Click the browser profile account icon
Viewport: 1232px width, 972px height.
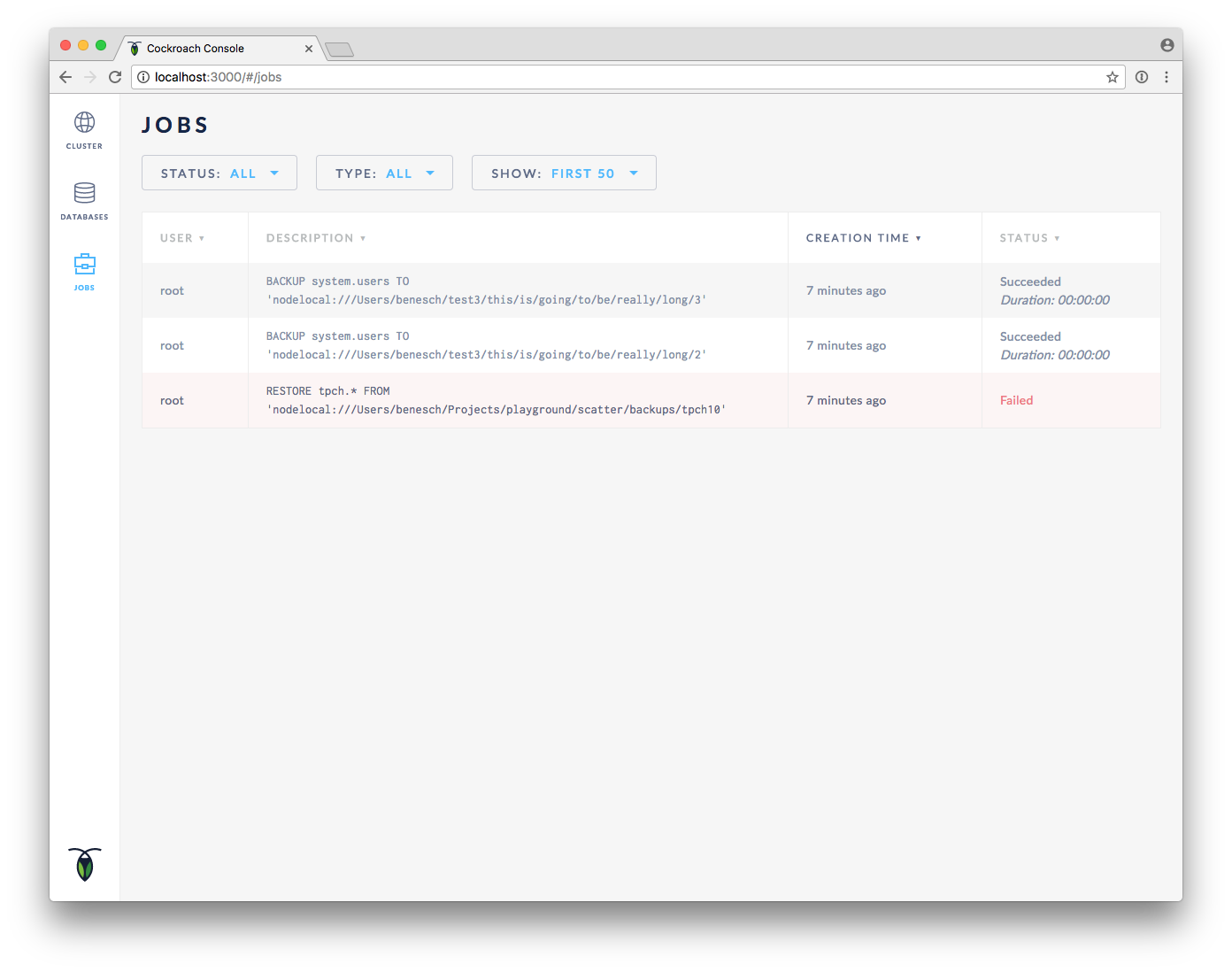click(x=1167, y=44)
